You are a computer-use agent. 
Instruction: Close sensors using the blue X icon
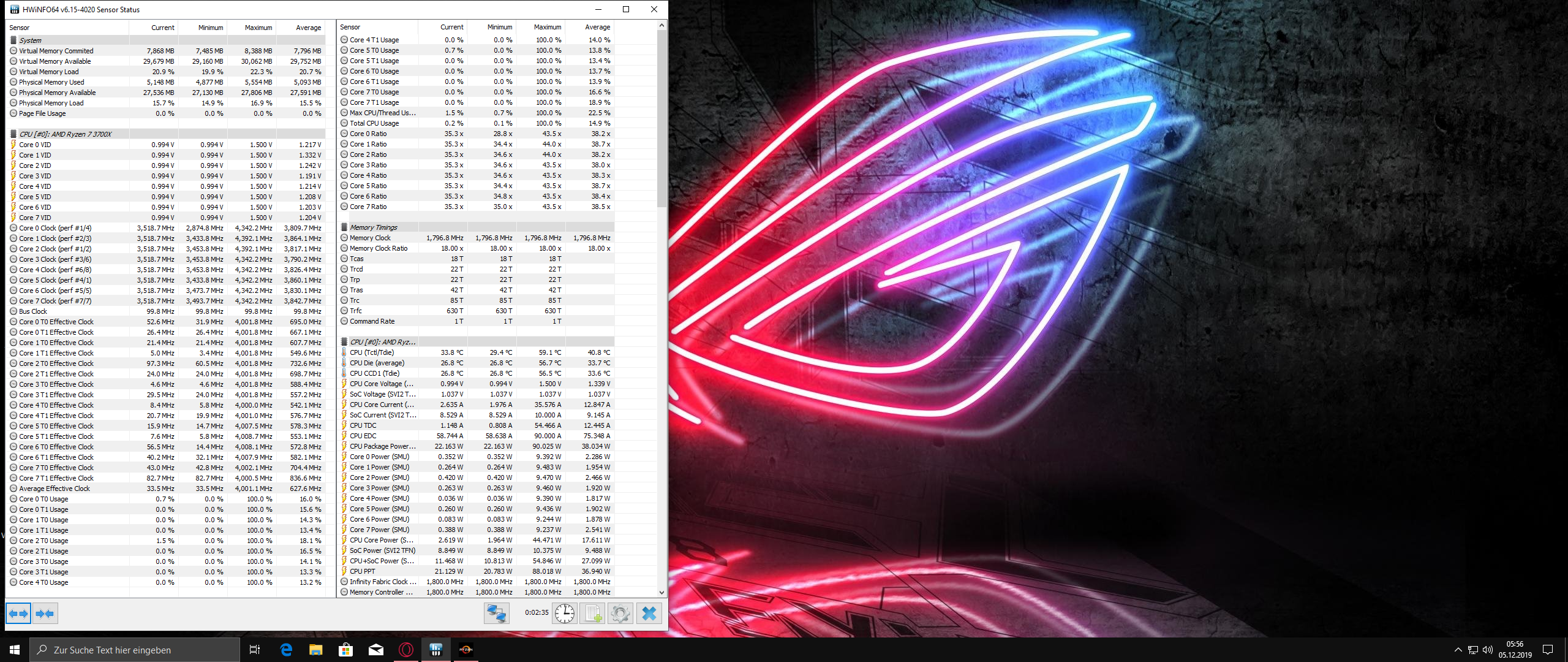pyautogui.click(x=649, y=613)
